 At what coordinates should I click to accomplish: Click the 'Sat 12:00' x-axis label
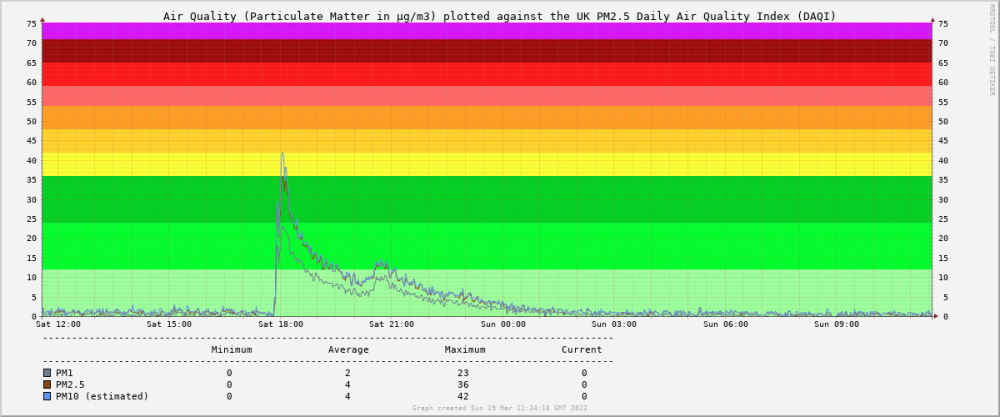click(58, 324)
